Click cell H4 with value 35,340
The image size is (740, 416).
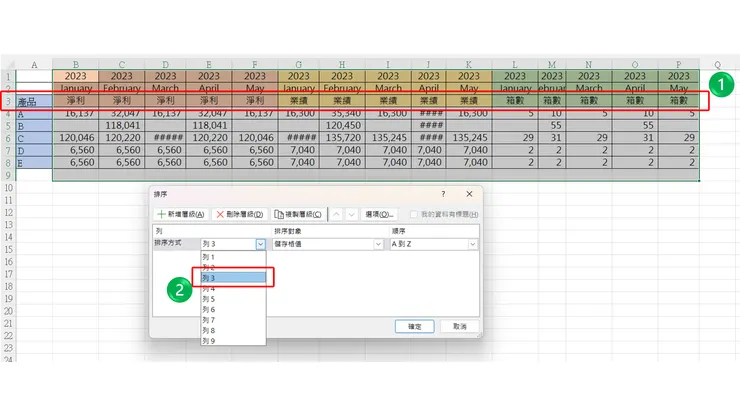click(342, 113)
